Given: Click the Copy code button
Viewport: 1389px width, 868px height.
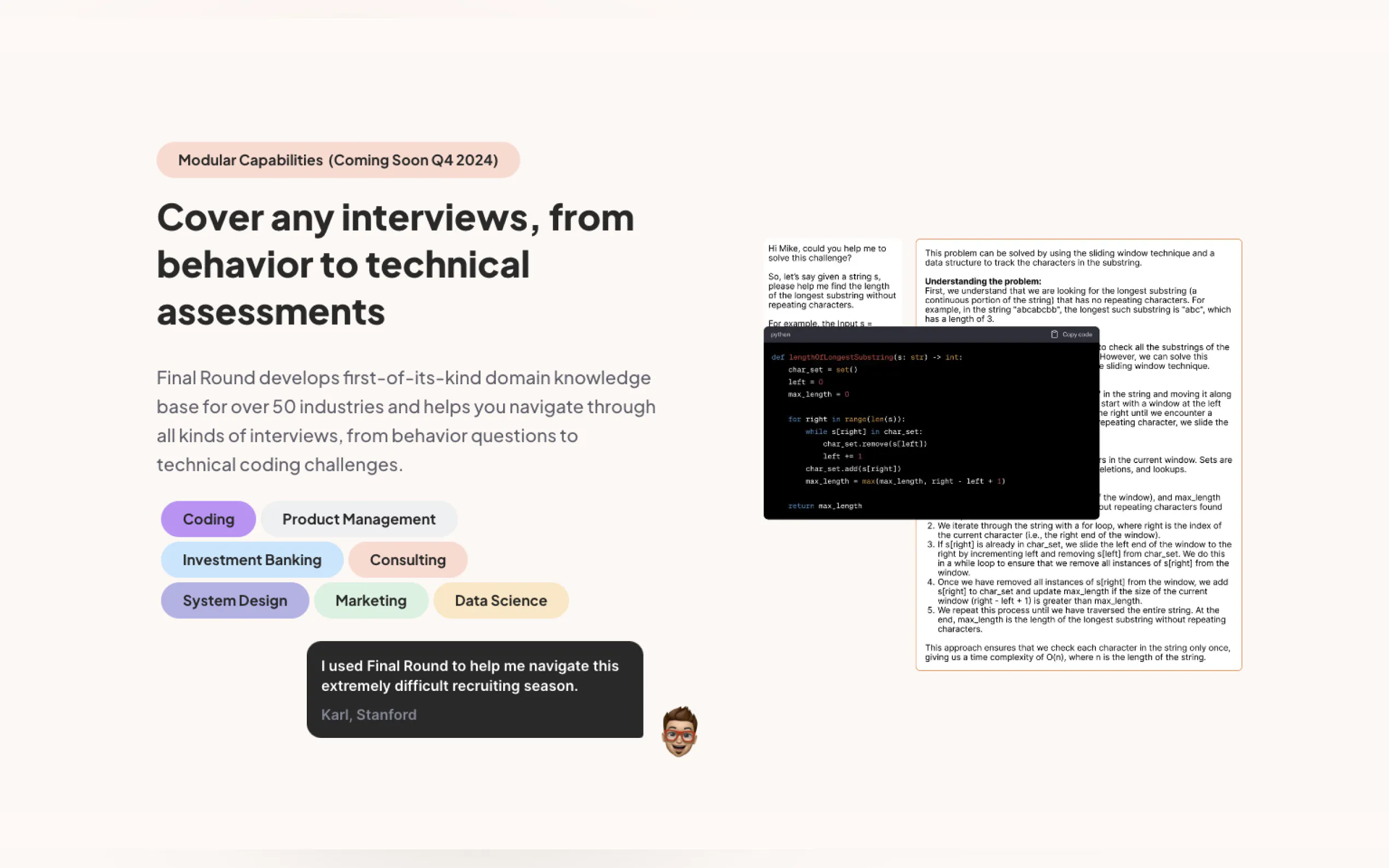Looking at the screenshot, I should (x=1071, y=334).
